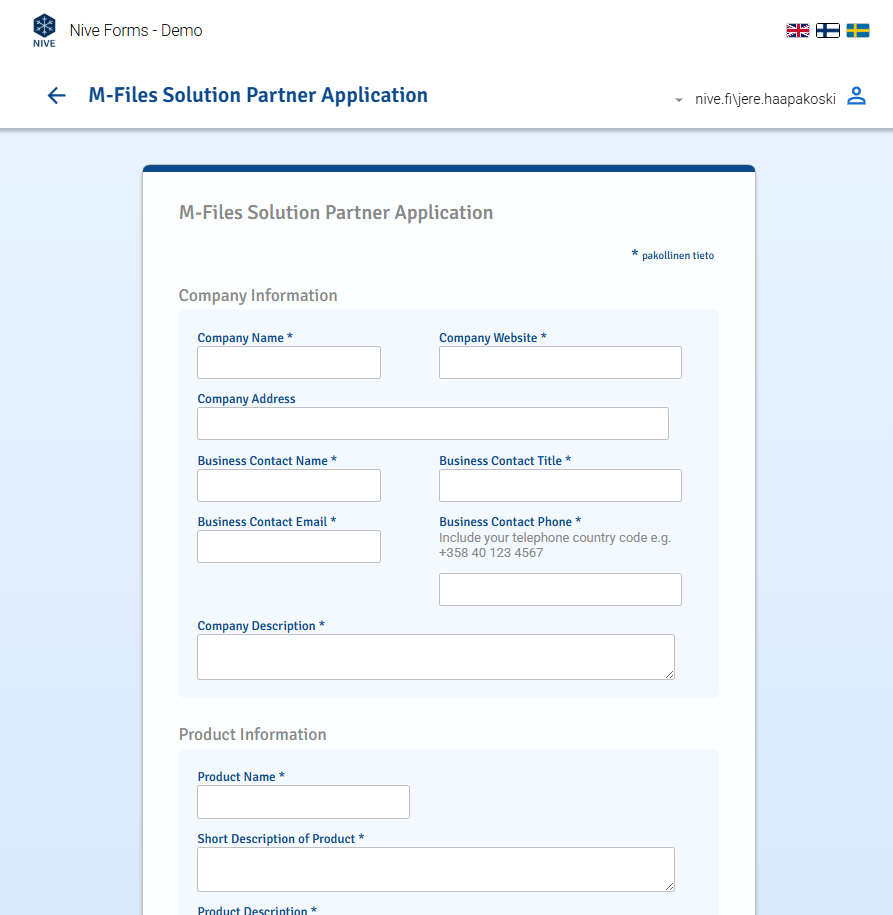Focus the Business Contact Title field
The height and width of the screenshot is (915, 893).
point(560,486)
